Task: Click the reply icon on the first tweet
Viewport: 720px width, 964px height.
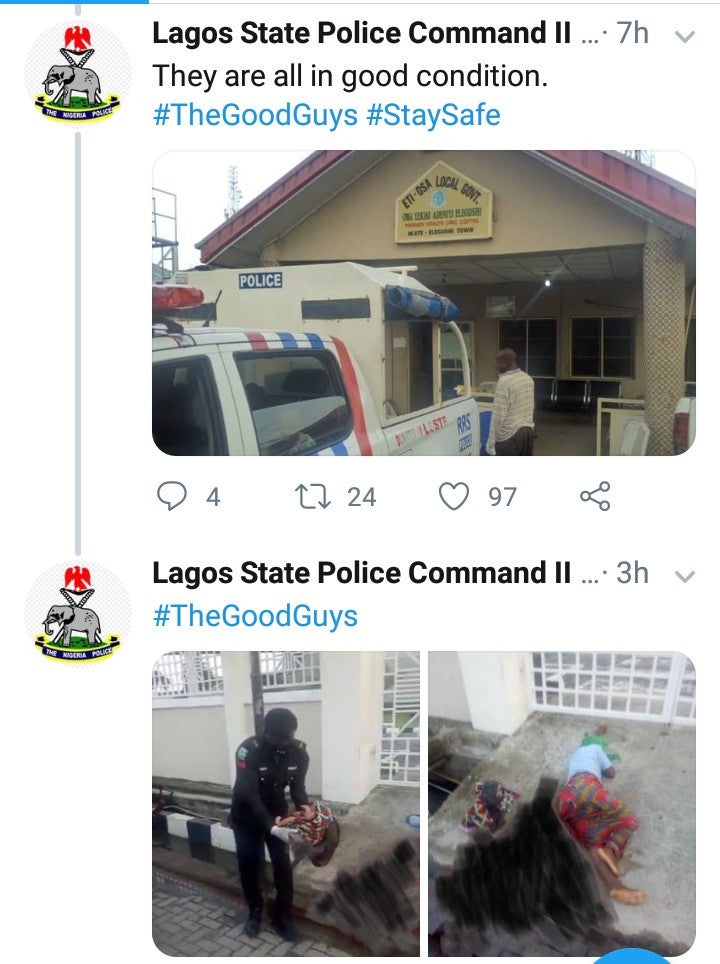Action: tap(174, 496)
